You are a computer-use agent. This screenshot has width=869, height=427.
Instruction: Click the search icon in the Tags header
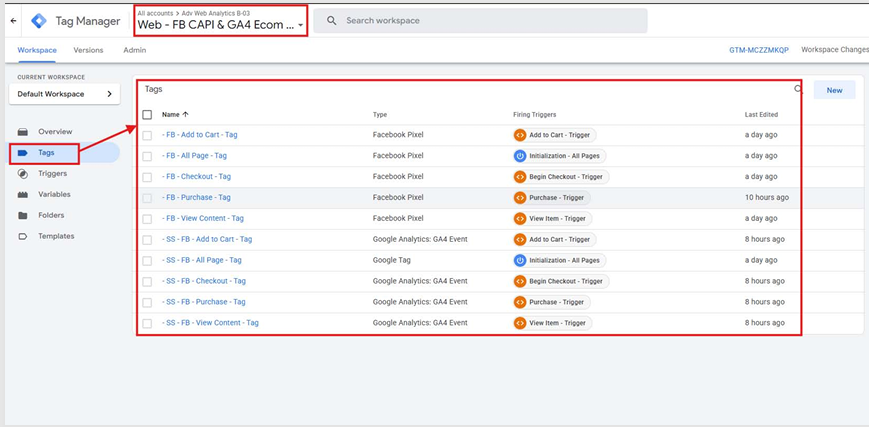(x=798, y=89)
